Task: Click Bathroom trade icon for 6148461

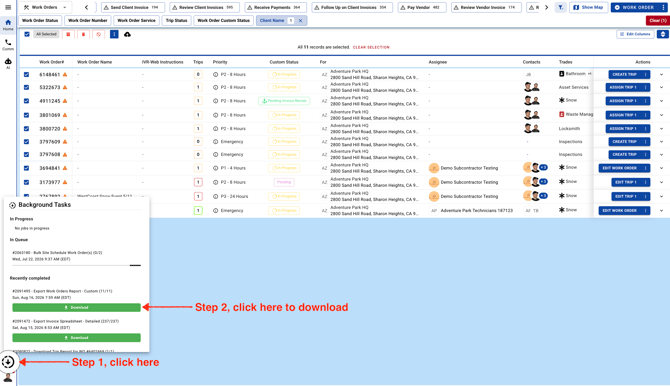Action: 561,74
